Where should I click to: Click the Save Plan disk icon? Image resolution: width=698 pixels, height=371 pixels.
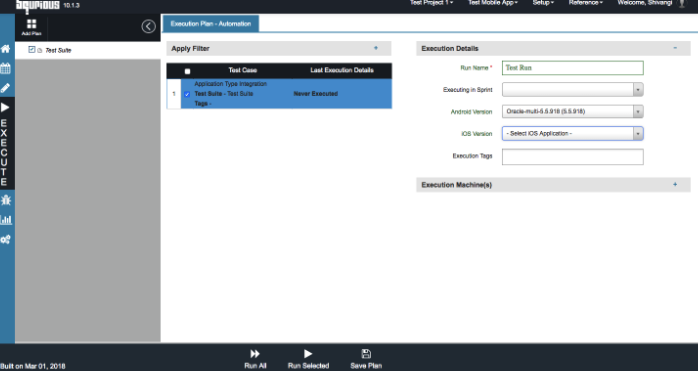(366, 354)
